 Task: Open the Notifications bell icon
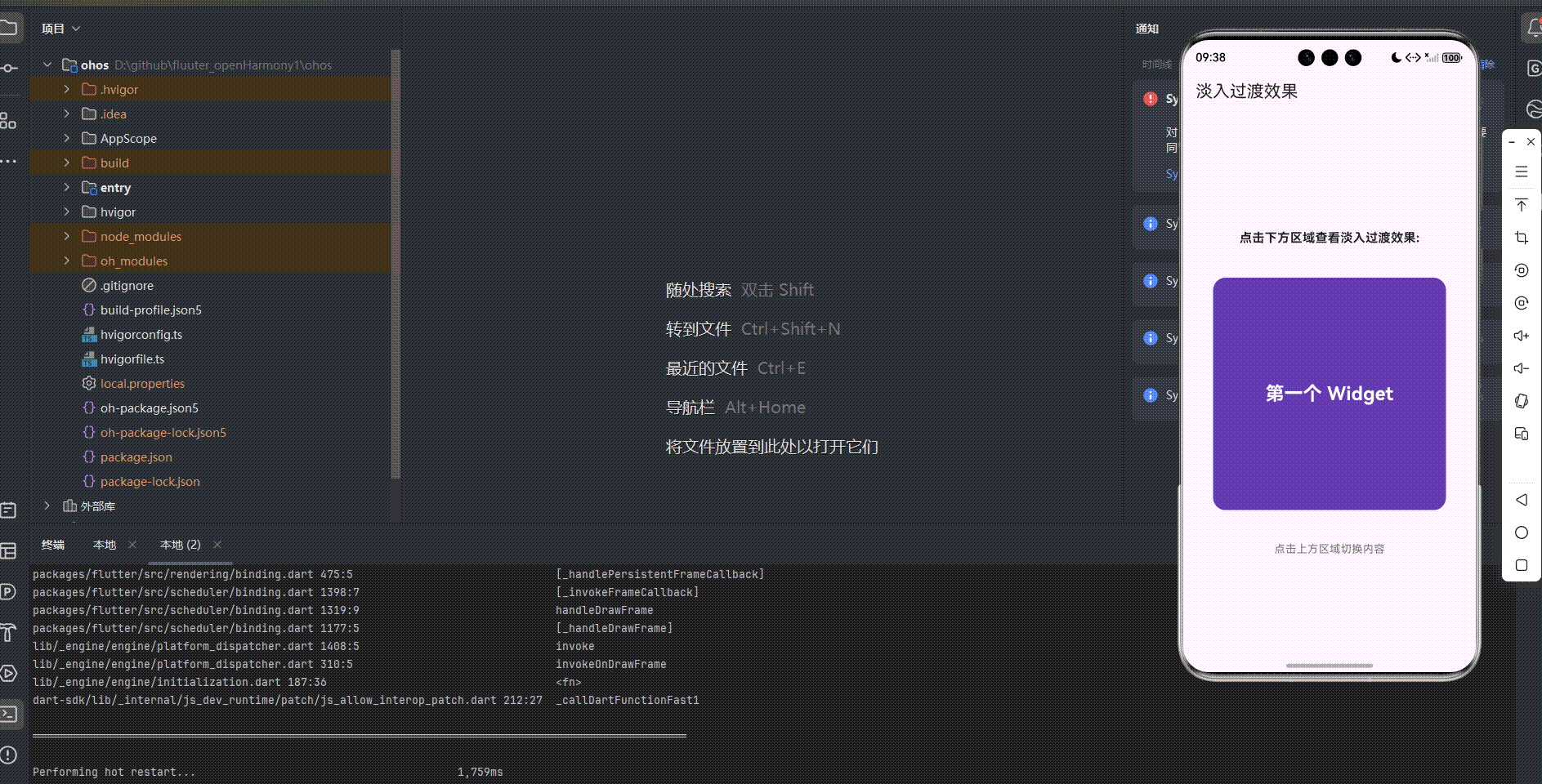tap(1533, 29)
